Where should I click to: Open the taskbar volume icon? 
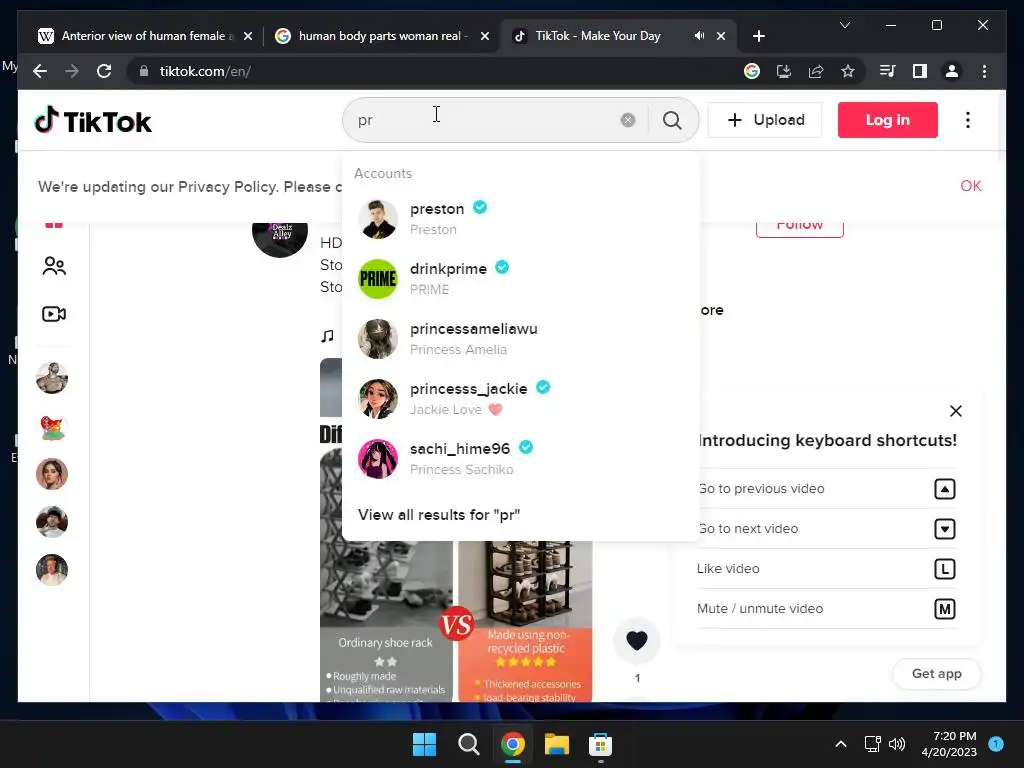897,744
